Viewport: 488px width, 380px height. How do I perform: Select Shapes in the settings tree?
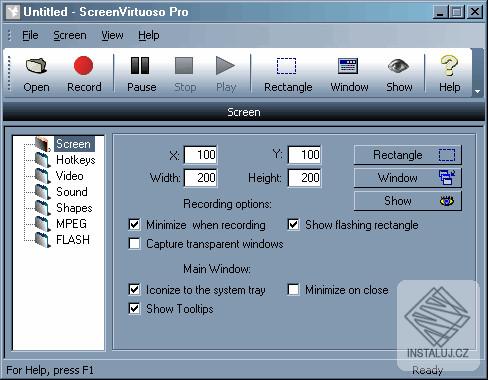(74, 208)
